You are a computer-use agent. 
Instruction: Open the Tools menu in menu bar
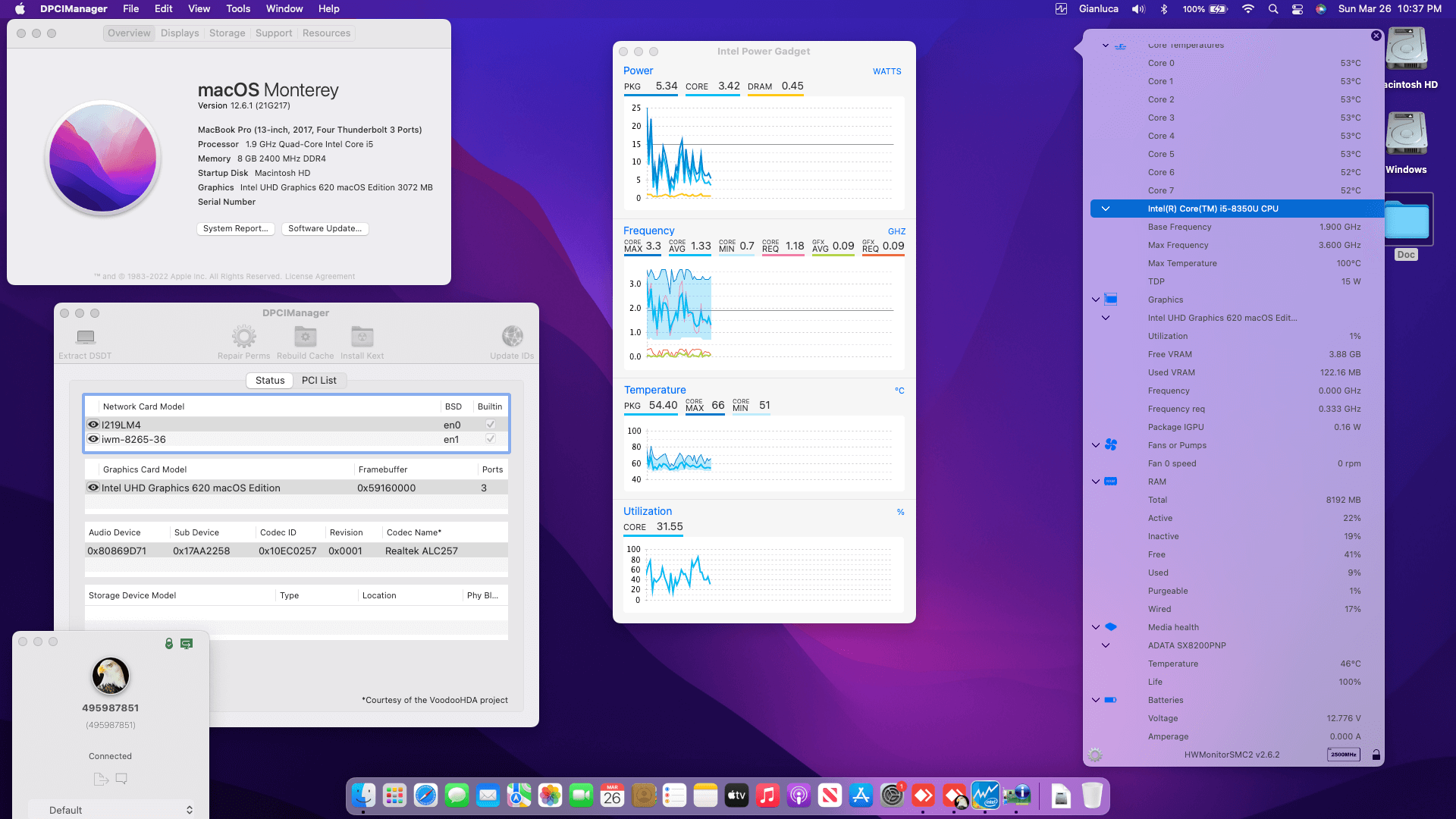click(x=237, y=9)
